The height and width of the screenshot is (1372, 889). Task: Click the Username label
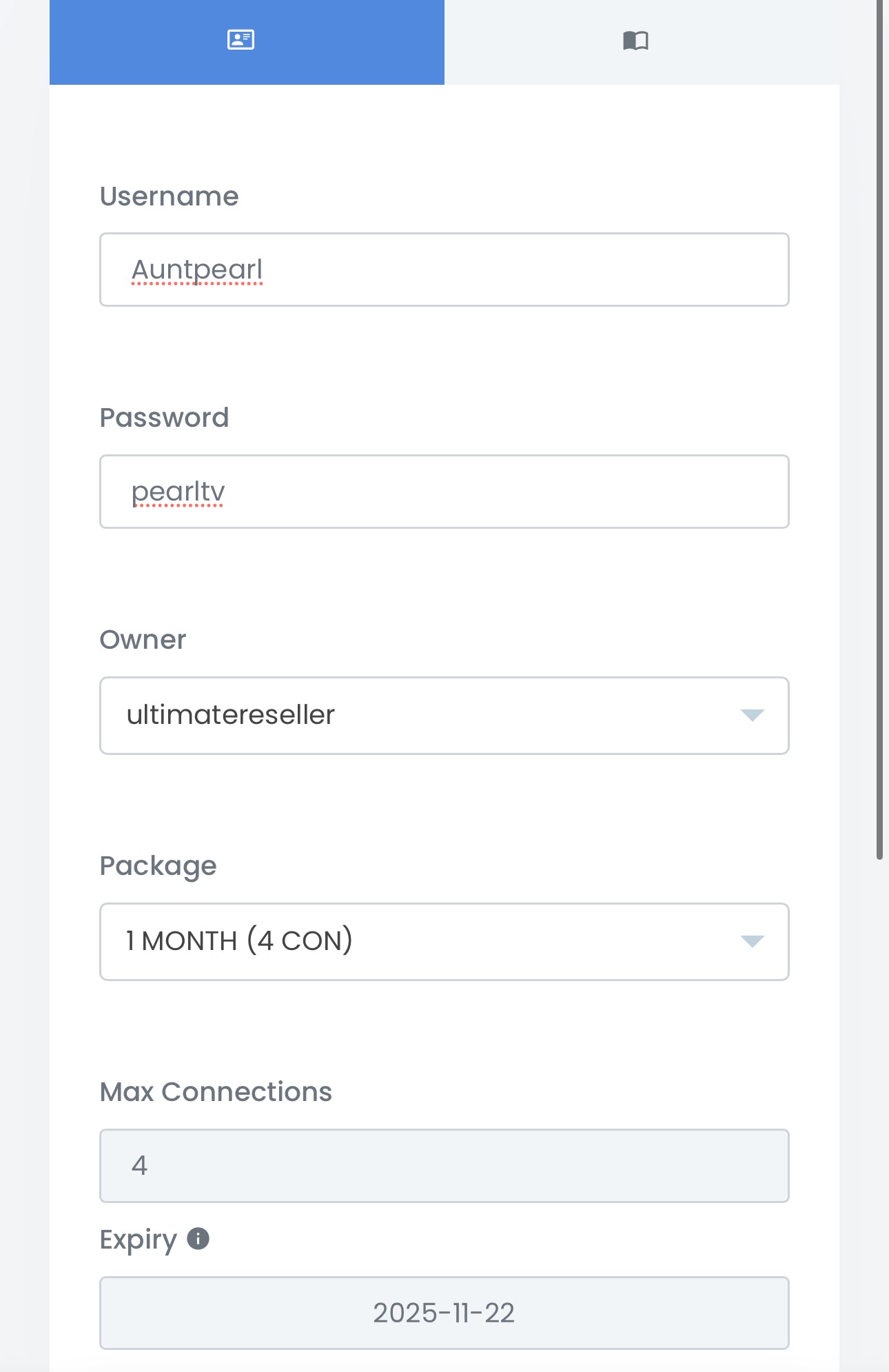(x=170, y=196)
